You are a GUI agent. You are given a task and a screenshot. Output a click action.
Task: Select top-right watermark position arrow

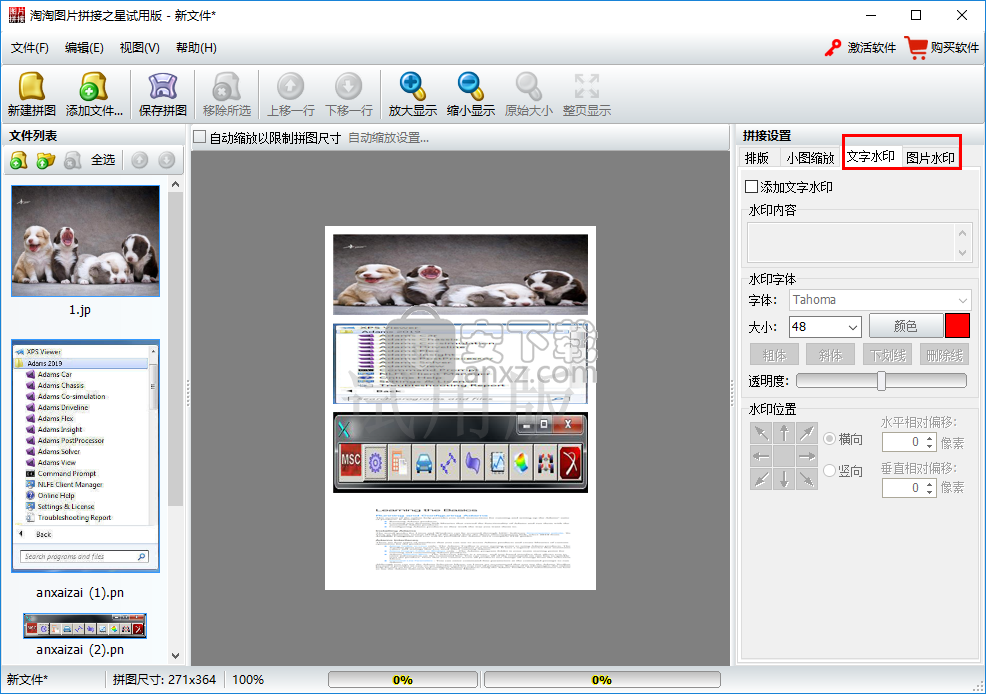click(x=807, y=433)
